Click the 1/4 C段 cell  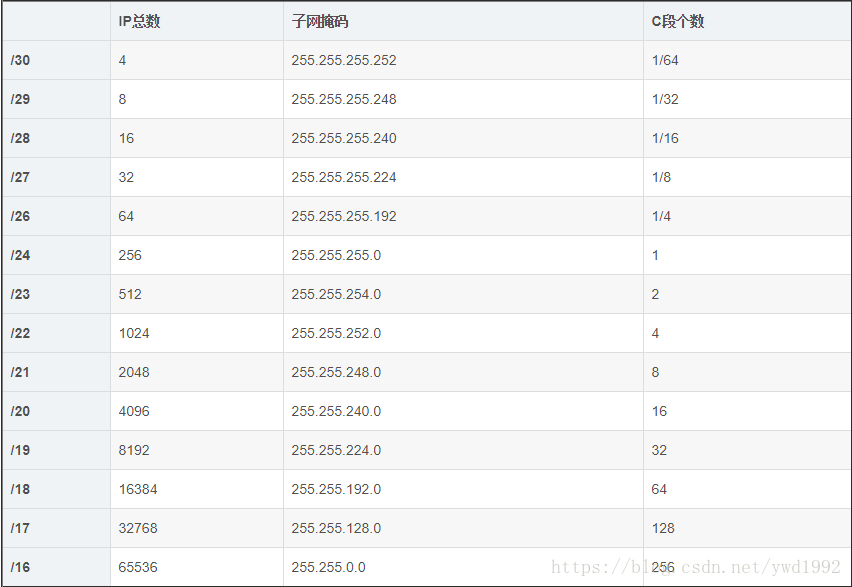click(x=661, y=216)
